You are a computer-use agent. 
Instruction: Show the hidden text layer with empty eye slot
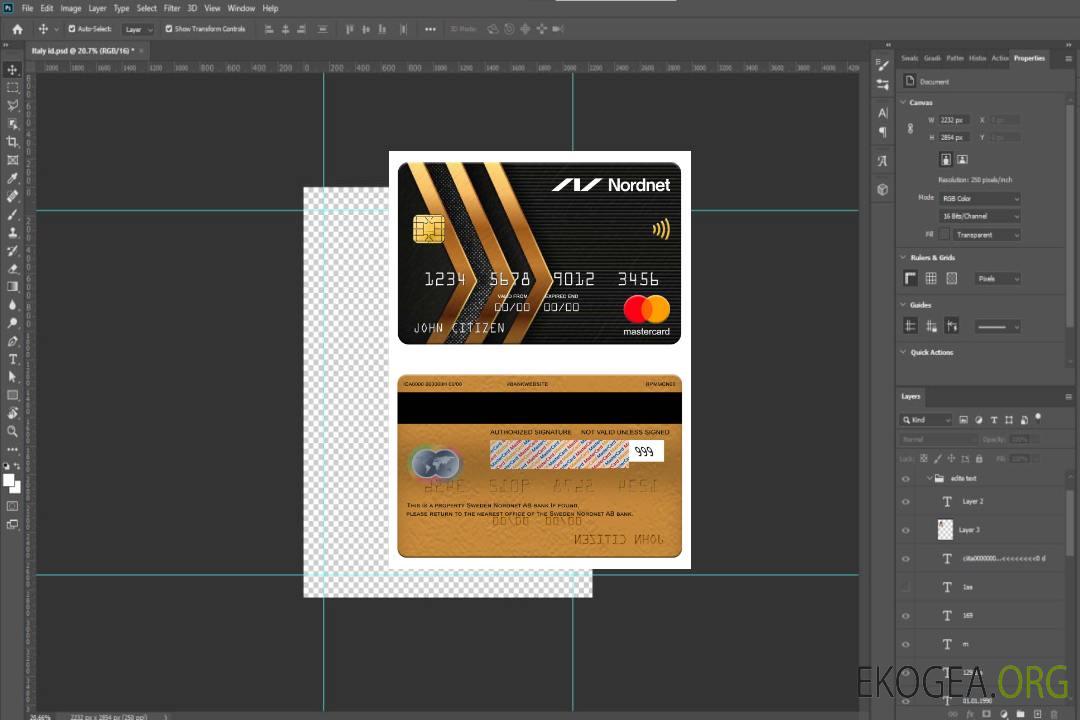click(x=906, y=587)
